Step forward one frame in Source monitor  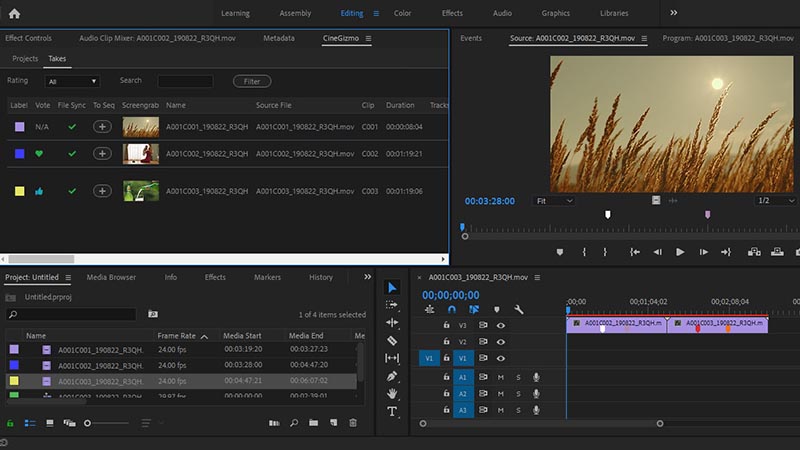(704, 252)
